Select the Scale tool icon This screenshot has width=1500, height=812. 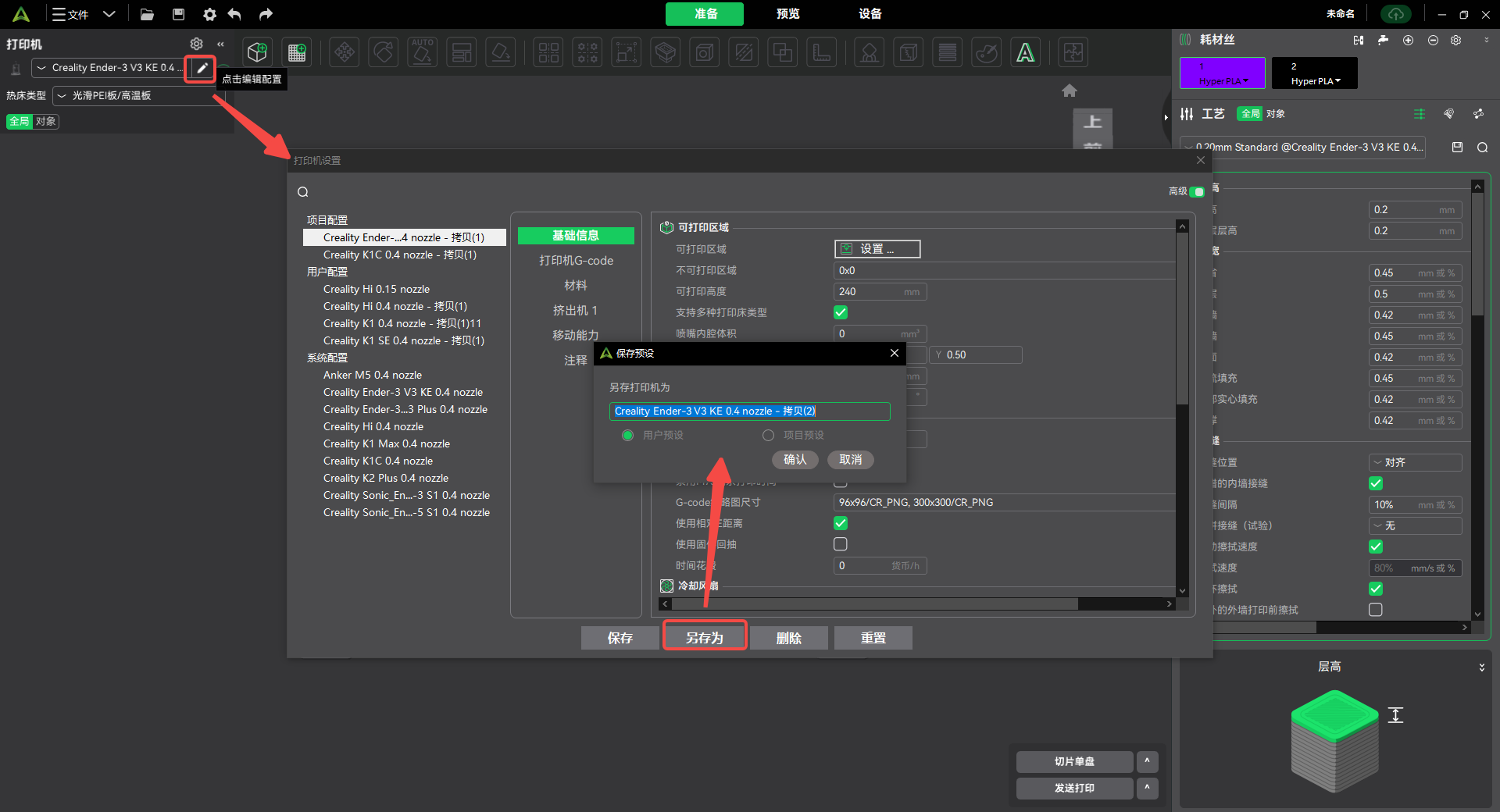(x=627, y=52)
